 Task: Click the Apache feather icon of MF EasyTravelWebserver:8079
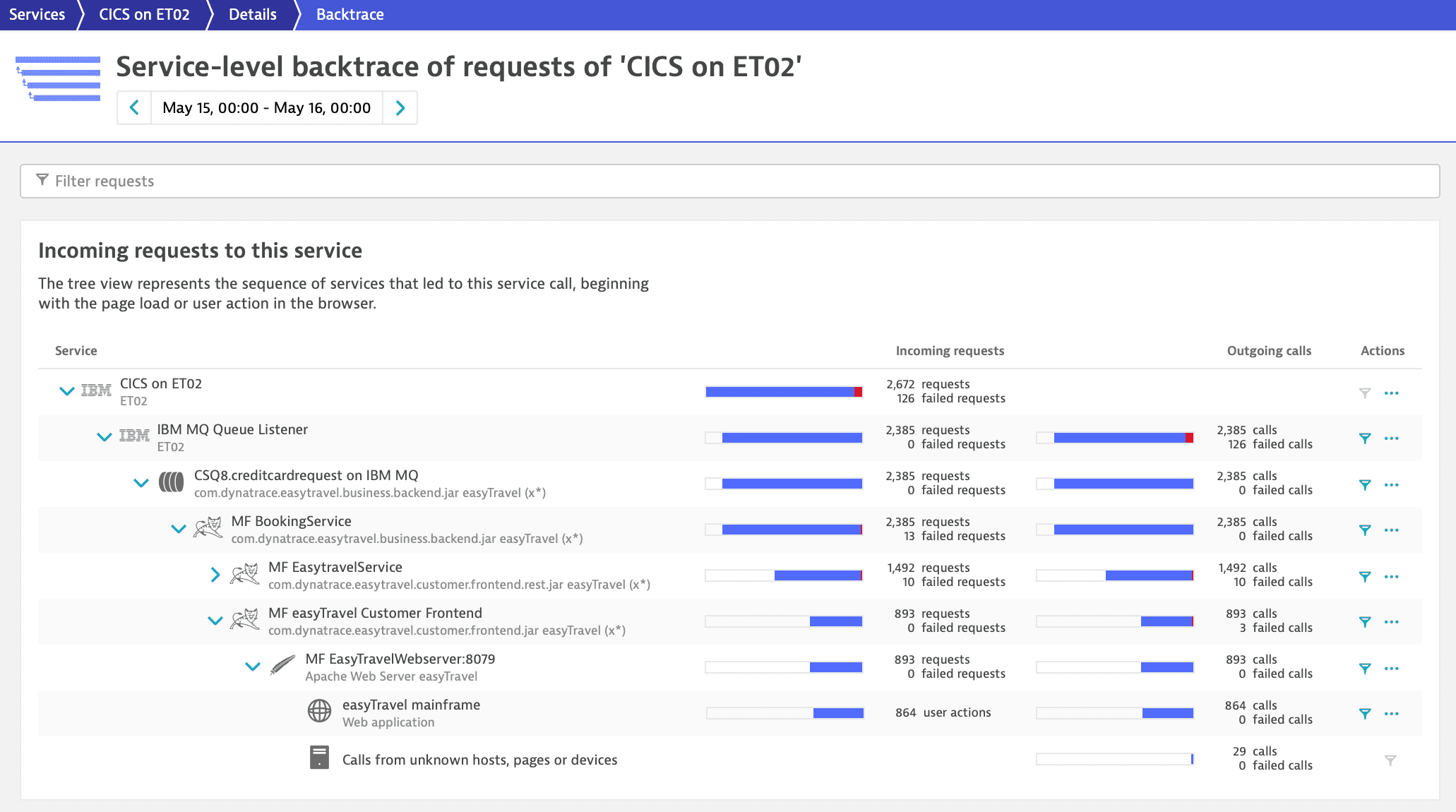coord(282,665)
